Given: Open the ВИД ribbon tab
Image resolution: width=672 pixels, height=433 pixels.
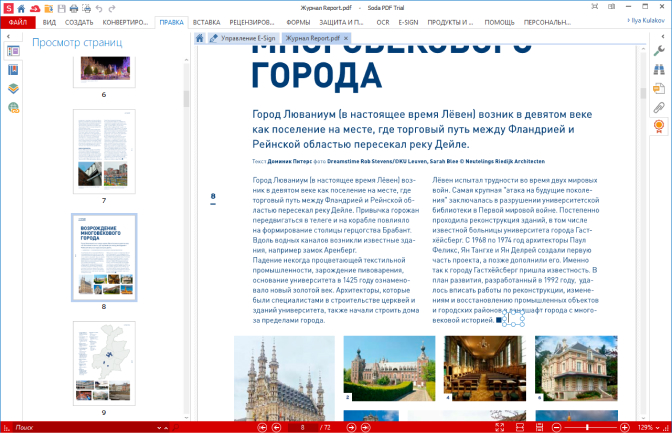Looking at the screenshot, I should (49, 22).
